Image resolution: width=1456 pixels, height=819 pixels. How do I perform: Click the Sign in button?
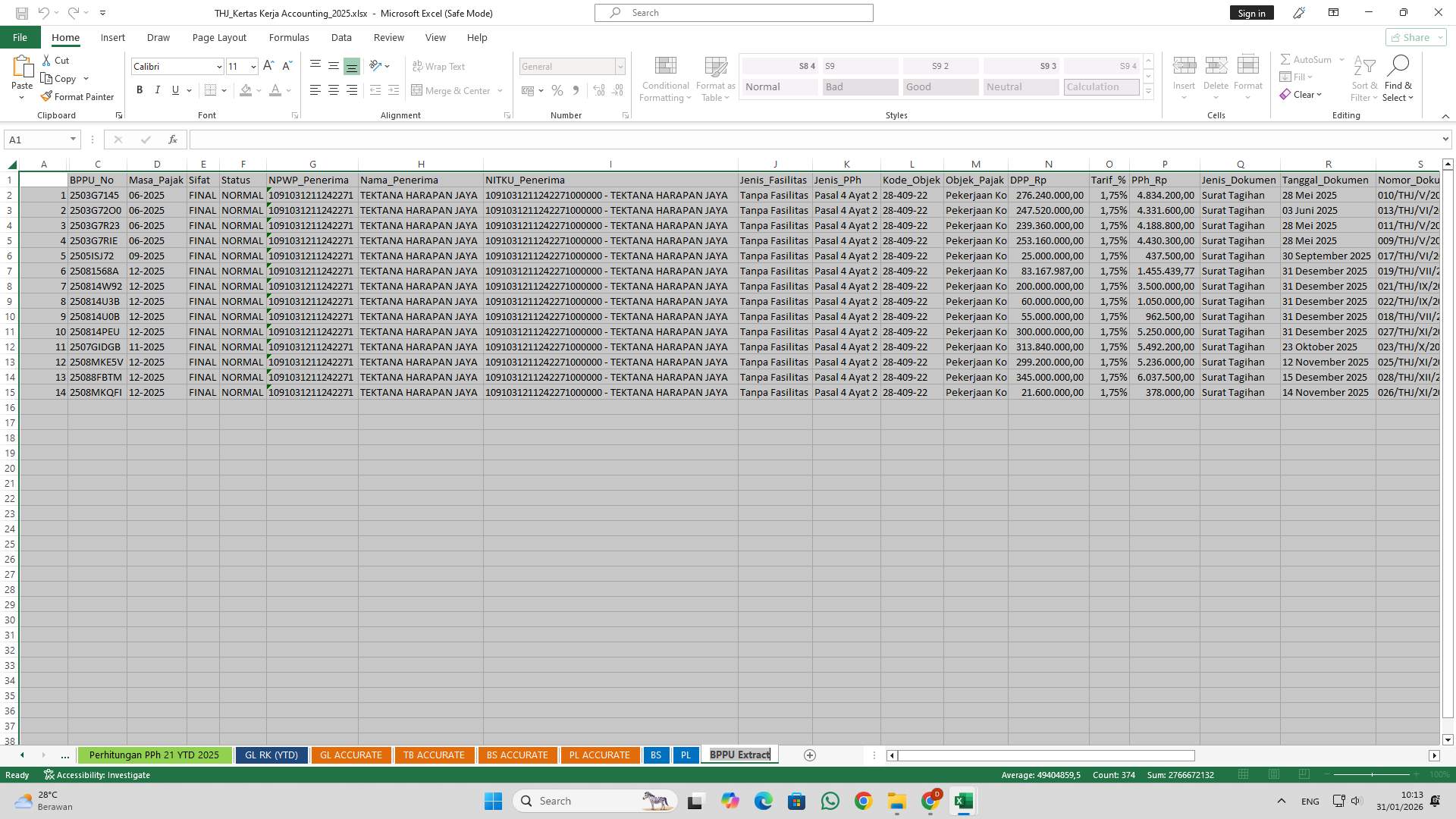click(1251, 13)
